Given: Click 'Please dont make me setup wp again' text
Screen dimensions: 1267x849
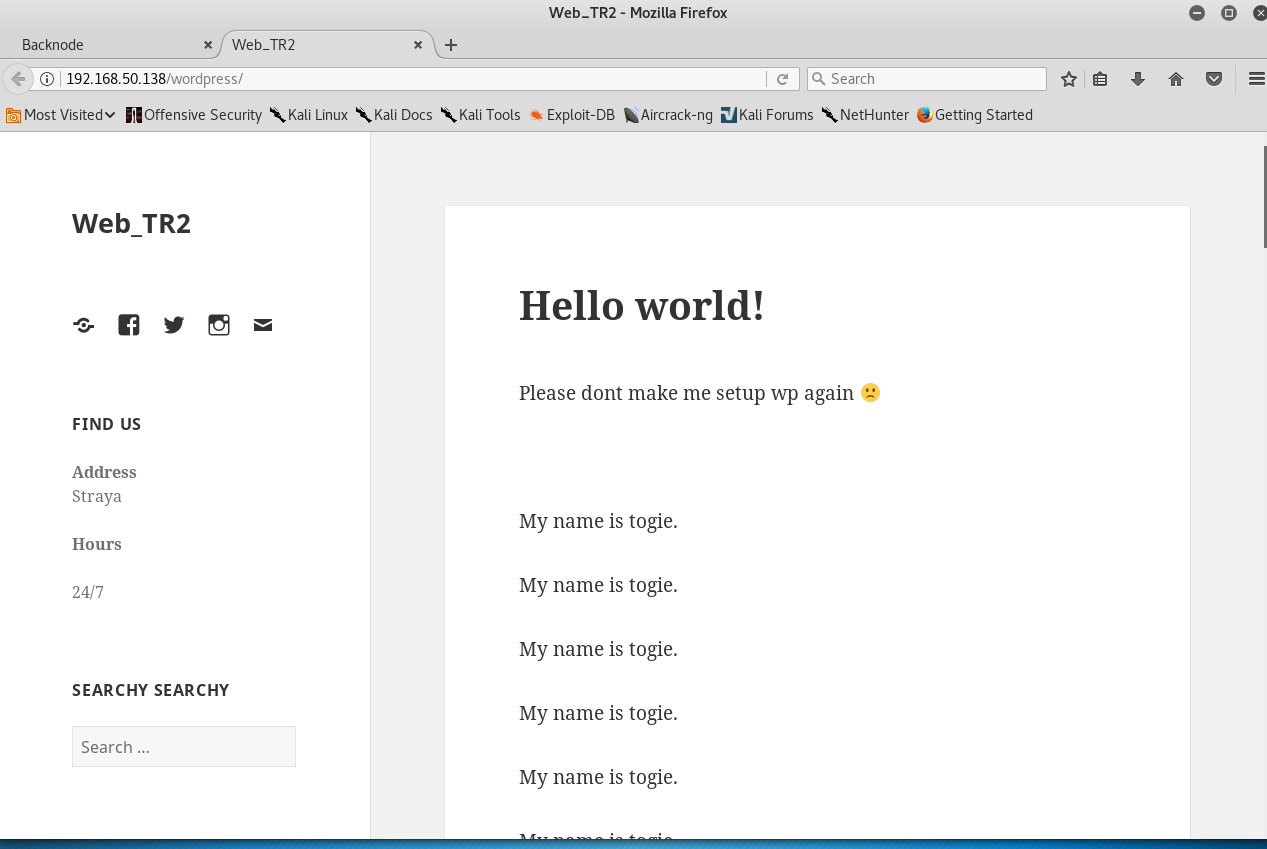Looking at the screenshot, I should [686, 393].
